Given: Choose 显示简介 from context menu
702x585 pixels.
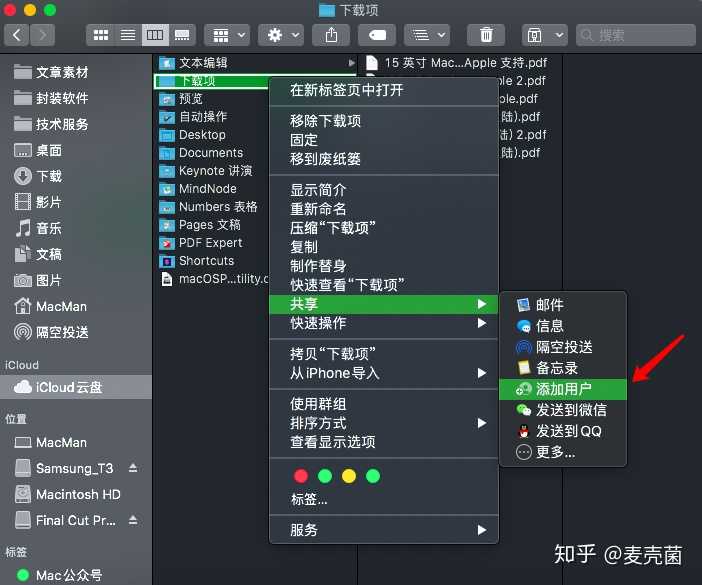Looking at the screenshot, I should coord(384,190).
